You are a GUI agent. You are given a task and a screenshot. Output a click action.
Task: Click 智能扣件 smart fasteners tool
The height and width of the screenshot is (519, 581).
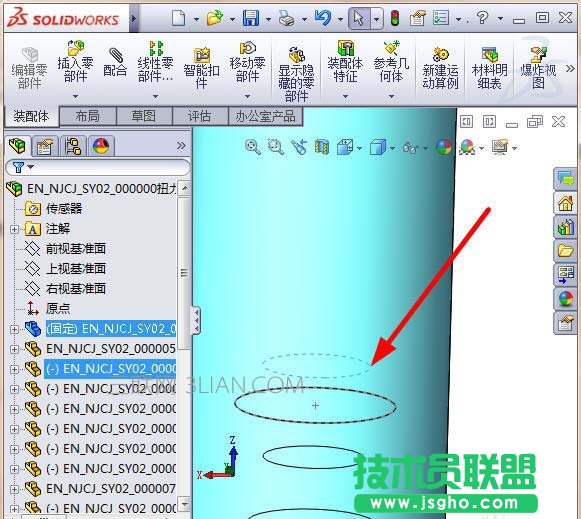(x=201, y=68)
